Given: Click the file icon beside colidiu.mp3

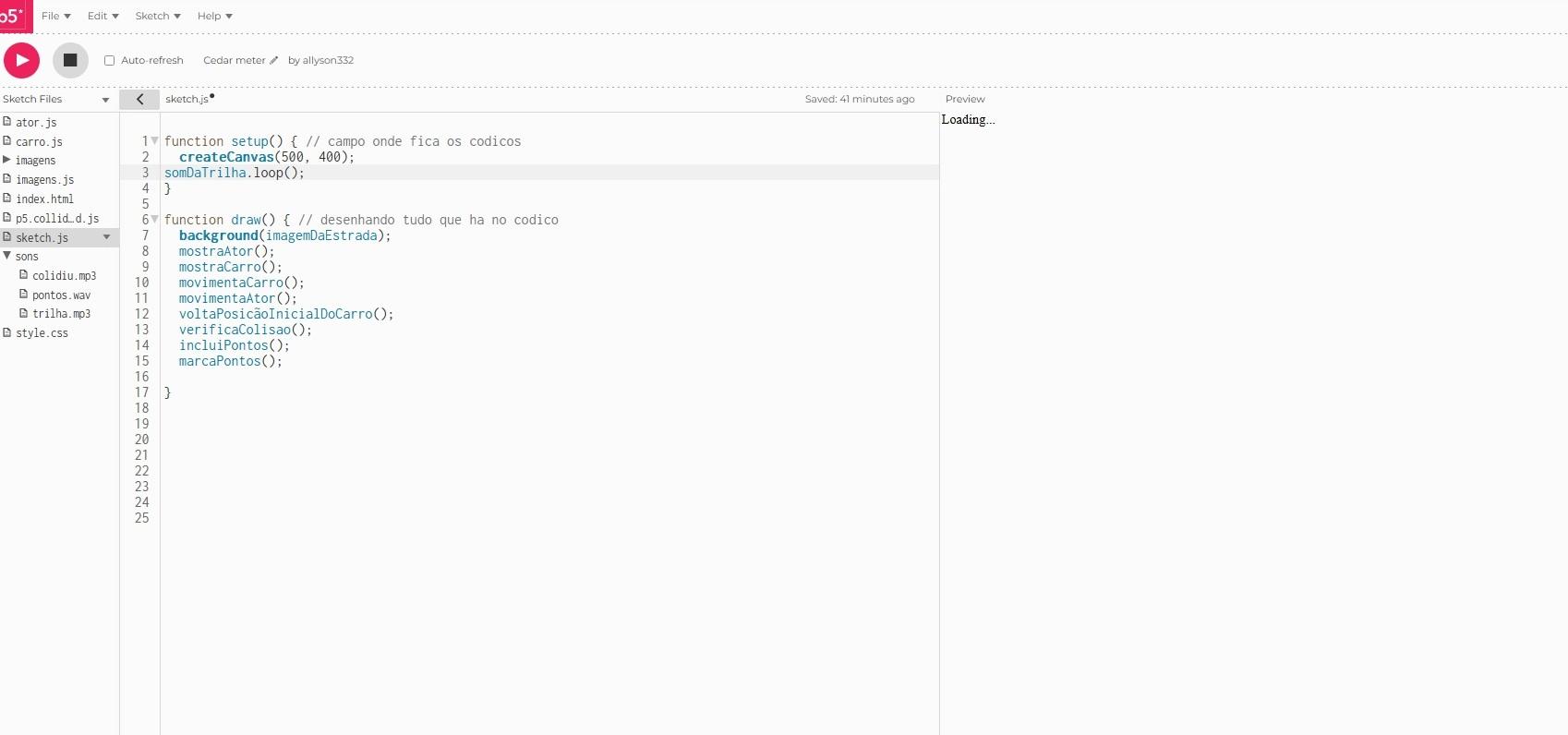Looking at the screenshot, I should [x=23, y=275].
